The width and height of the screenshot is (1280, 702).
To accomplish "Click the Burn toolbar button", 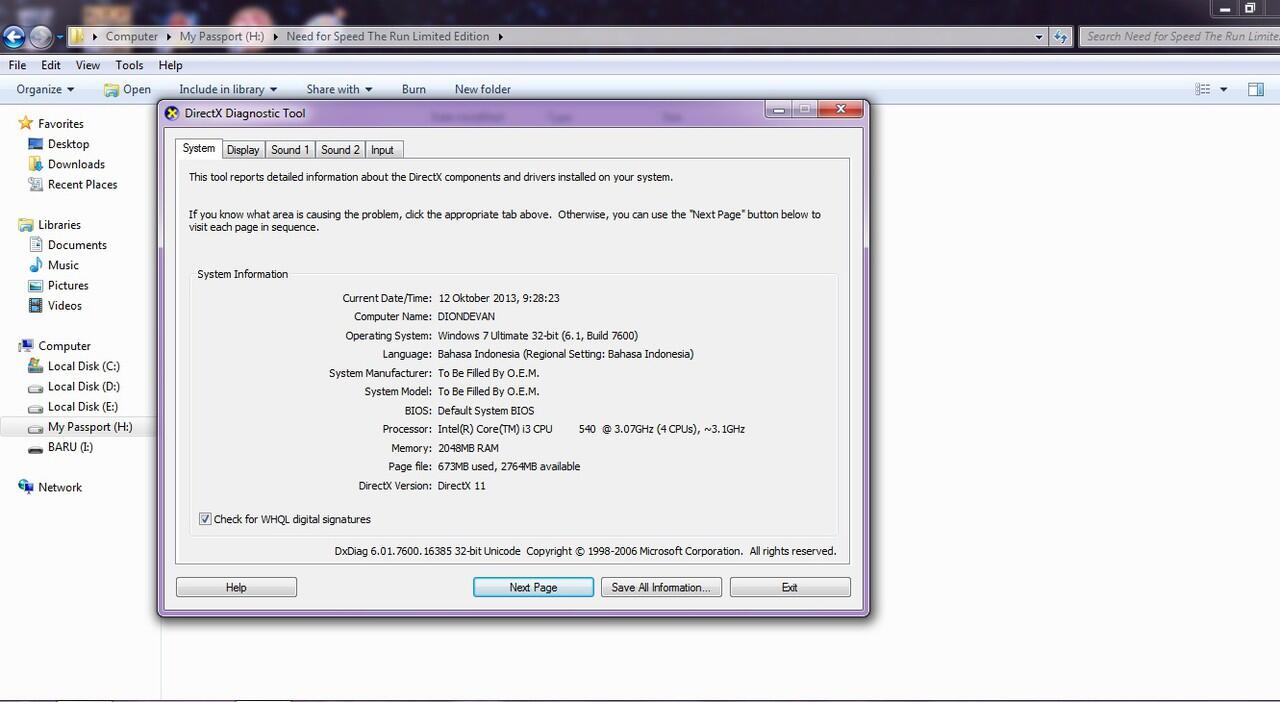I will (414, 89).
